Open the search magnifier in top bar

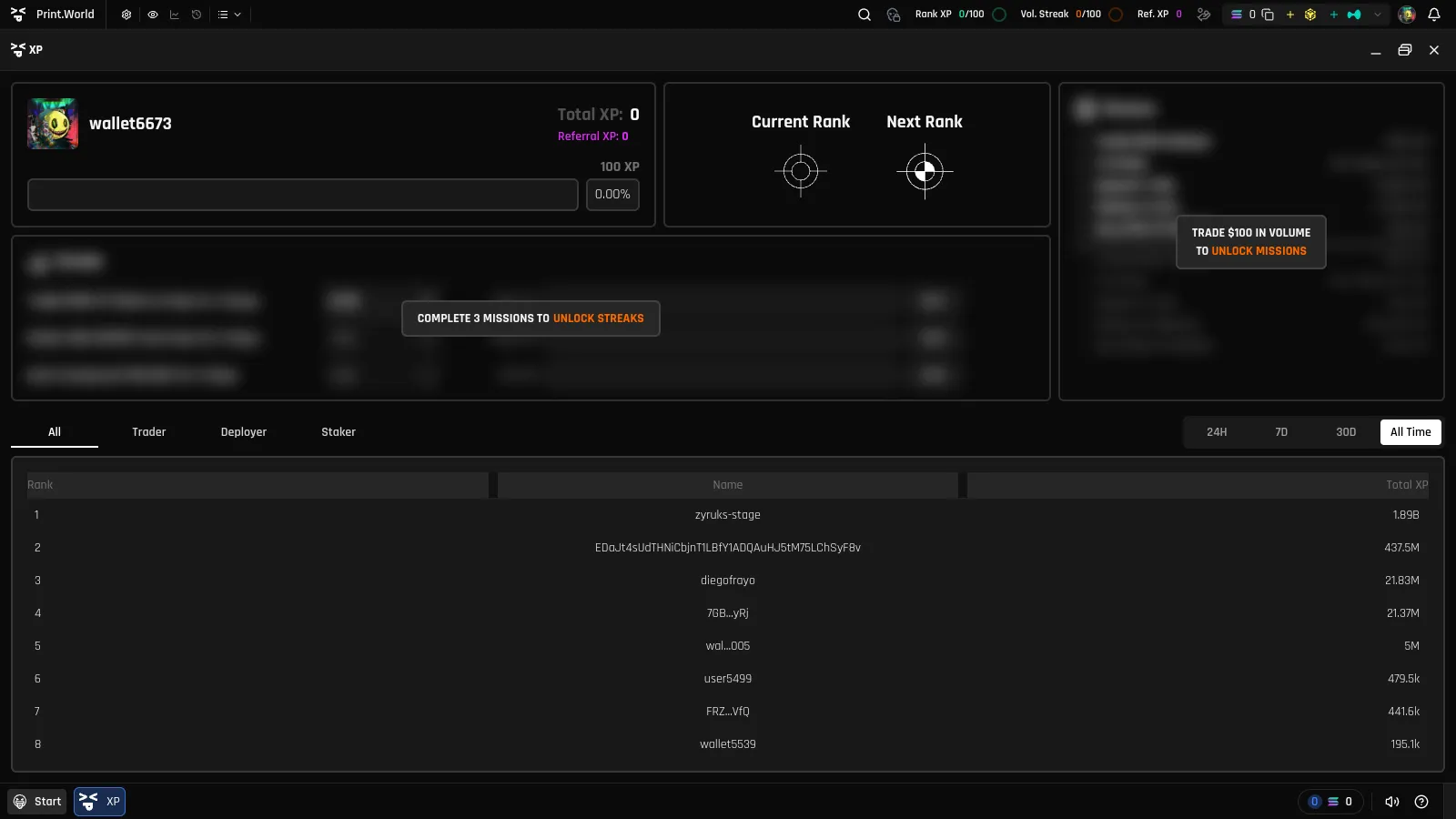[864, 15]
